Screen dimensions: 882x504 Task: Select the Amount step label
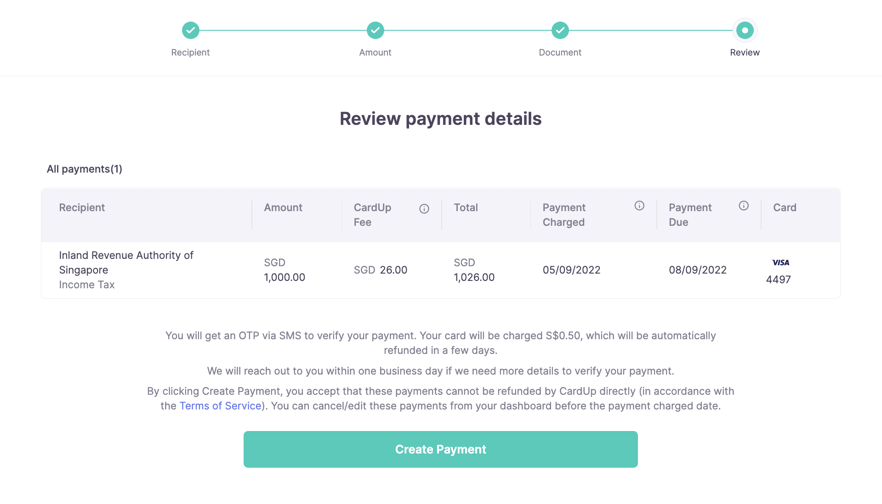(x=375, y=52)
